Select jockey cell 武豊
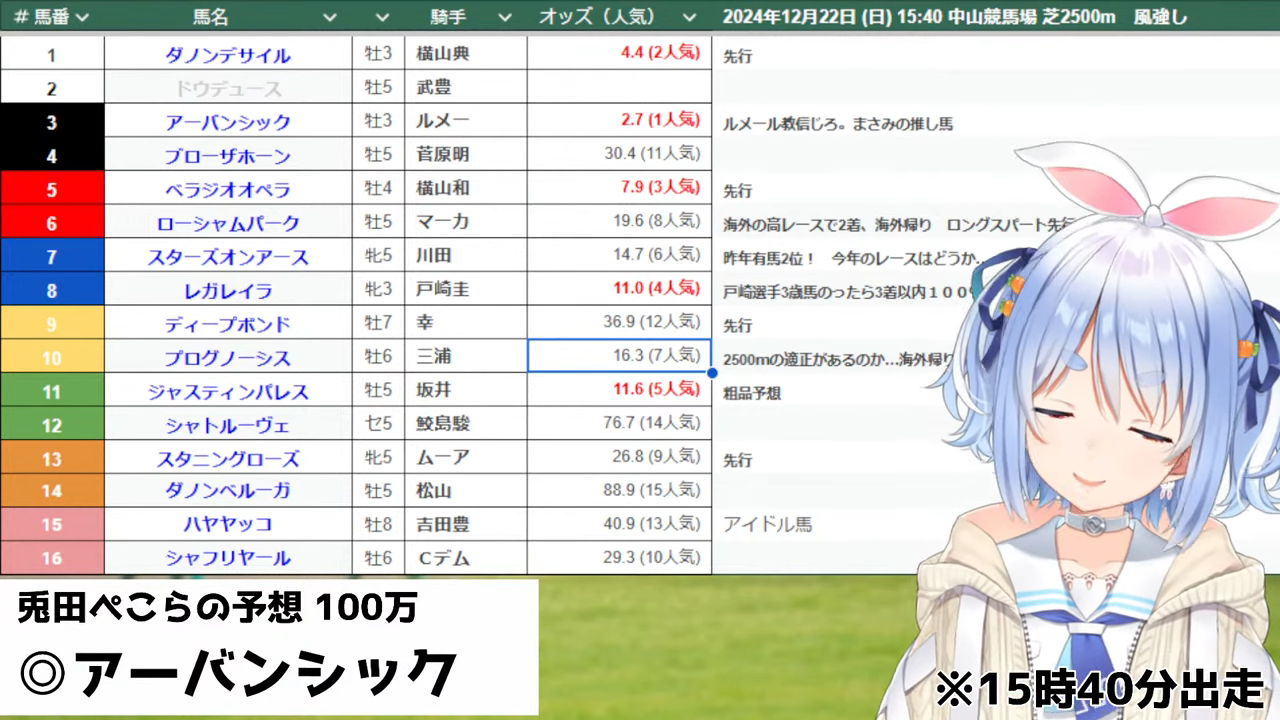1280x720 pixels. [x=466, y=88]
